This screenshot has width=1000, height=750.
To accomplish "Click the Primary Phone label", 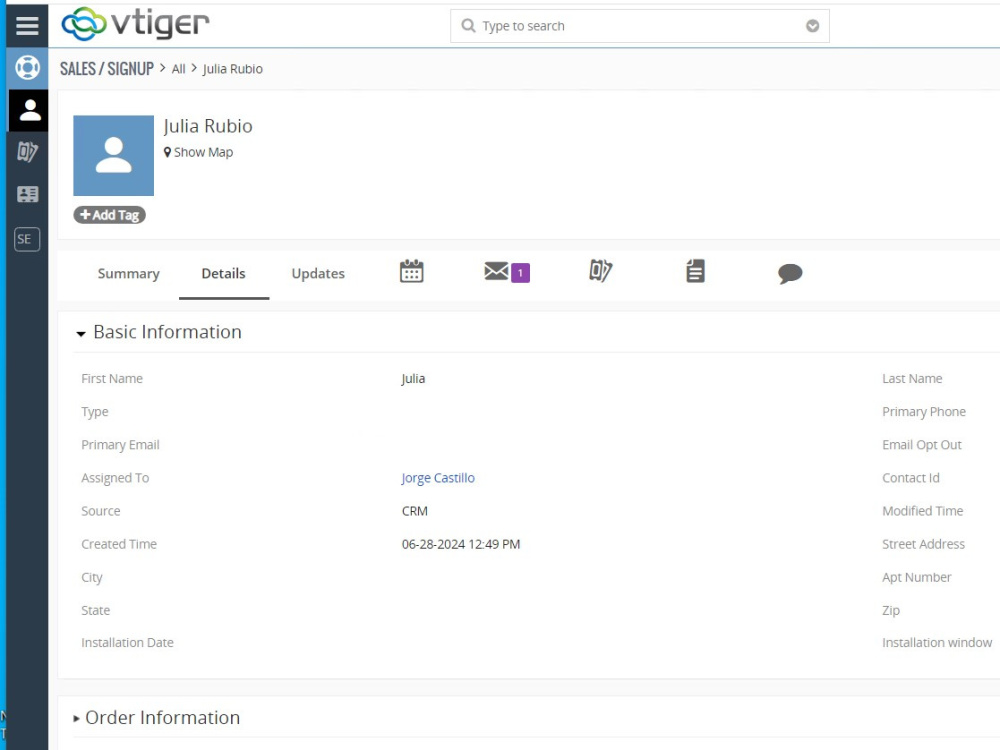I will tap(924, 412).
